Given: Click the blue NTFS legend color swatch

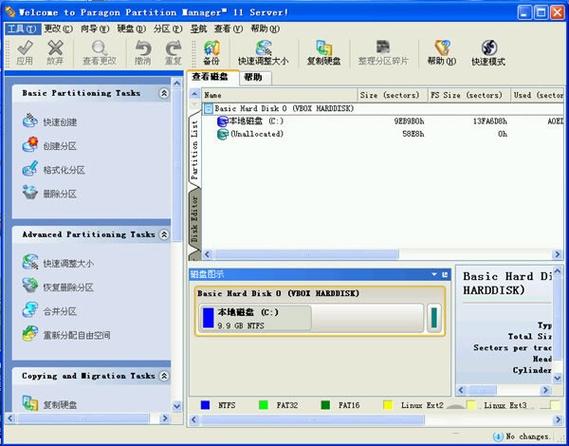Looking at the screenshot, I should (x=205, y=405).
